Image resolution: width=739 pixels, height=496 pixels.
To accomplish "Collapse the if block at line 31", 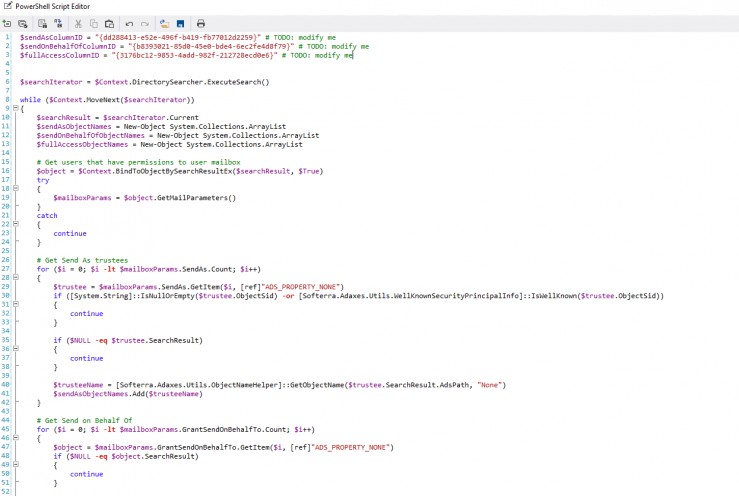I will pos(16,304).
